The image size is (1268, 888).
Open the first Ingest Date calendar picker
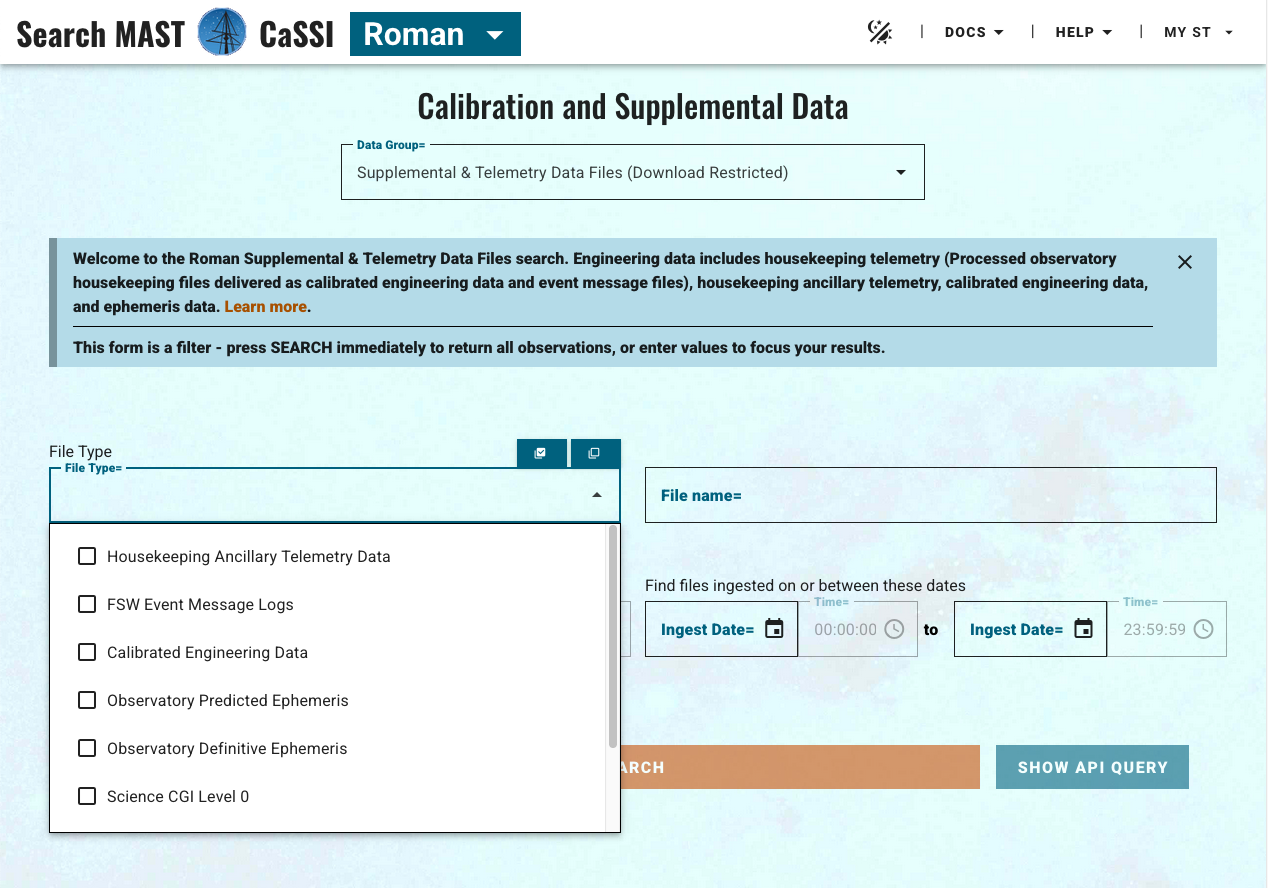tap(774, 629)
